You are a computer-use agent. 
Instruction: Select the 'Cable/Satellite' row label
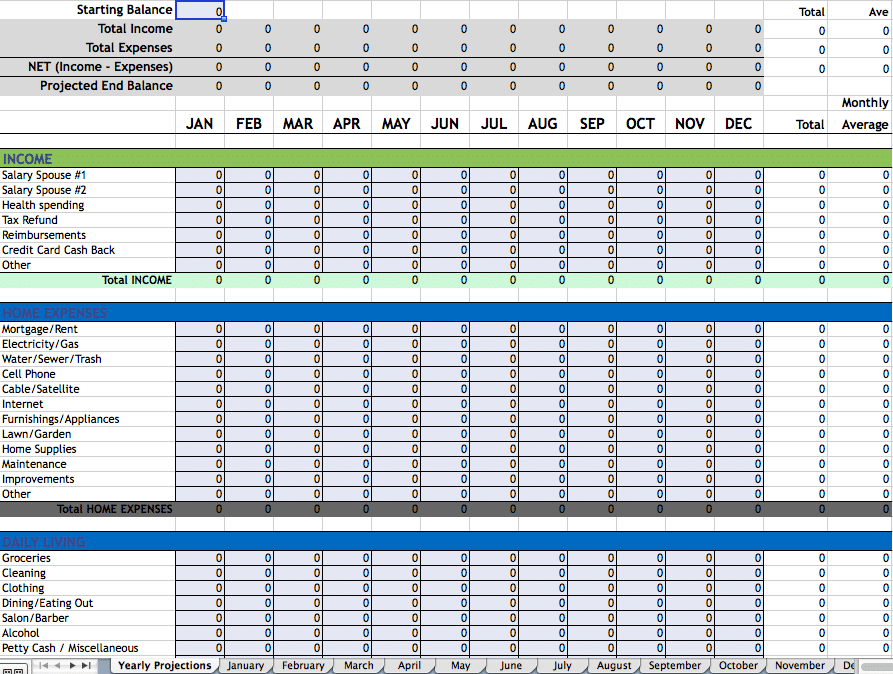(88, 389)
